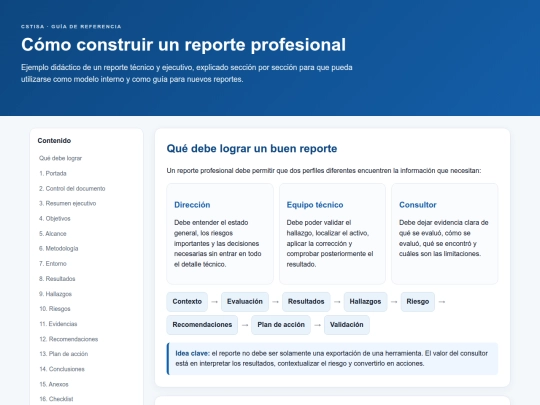This screenshot has width=540, height=405.
Task: Select '11. Evidencias' in the contents
Action: click(x=58, y=324)
